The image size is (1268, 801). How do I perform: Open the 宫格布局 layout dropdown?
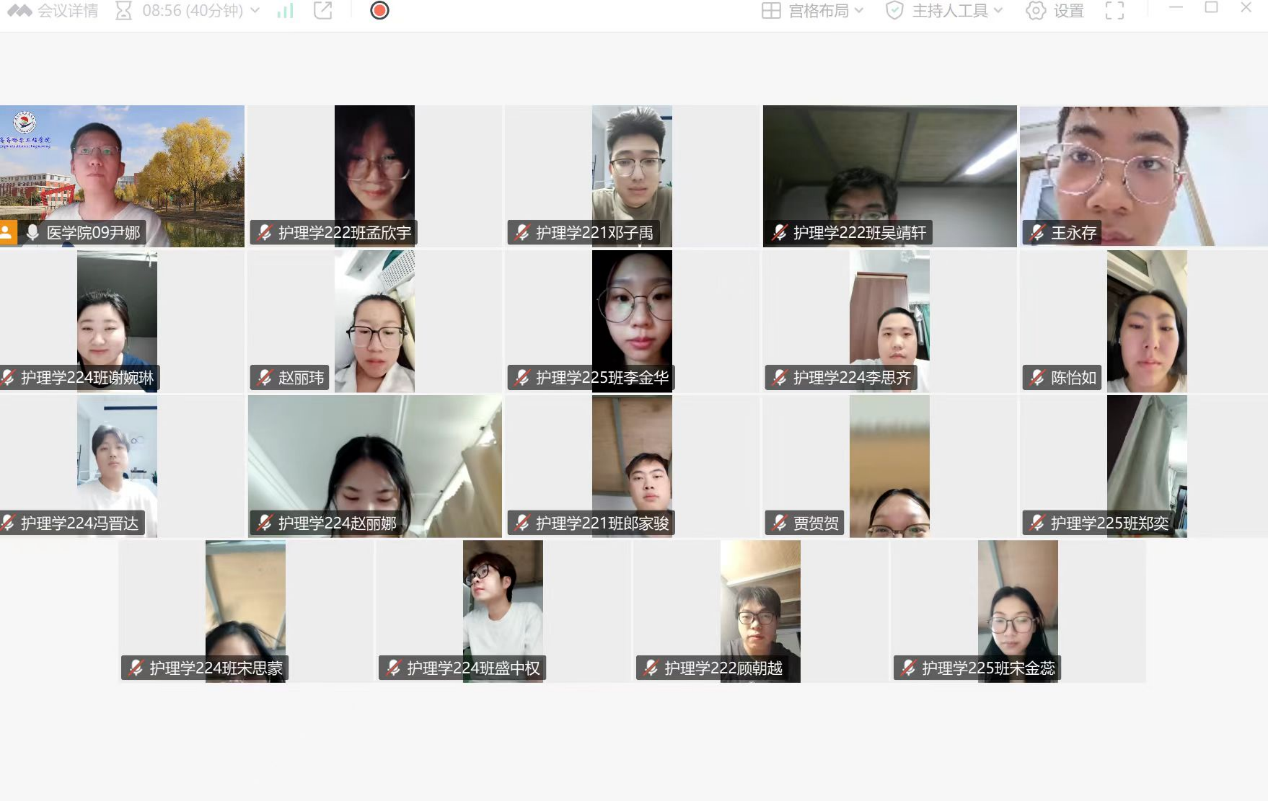coord(812,11)
